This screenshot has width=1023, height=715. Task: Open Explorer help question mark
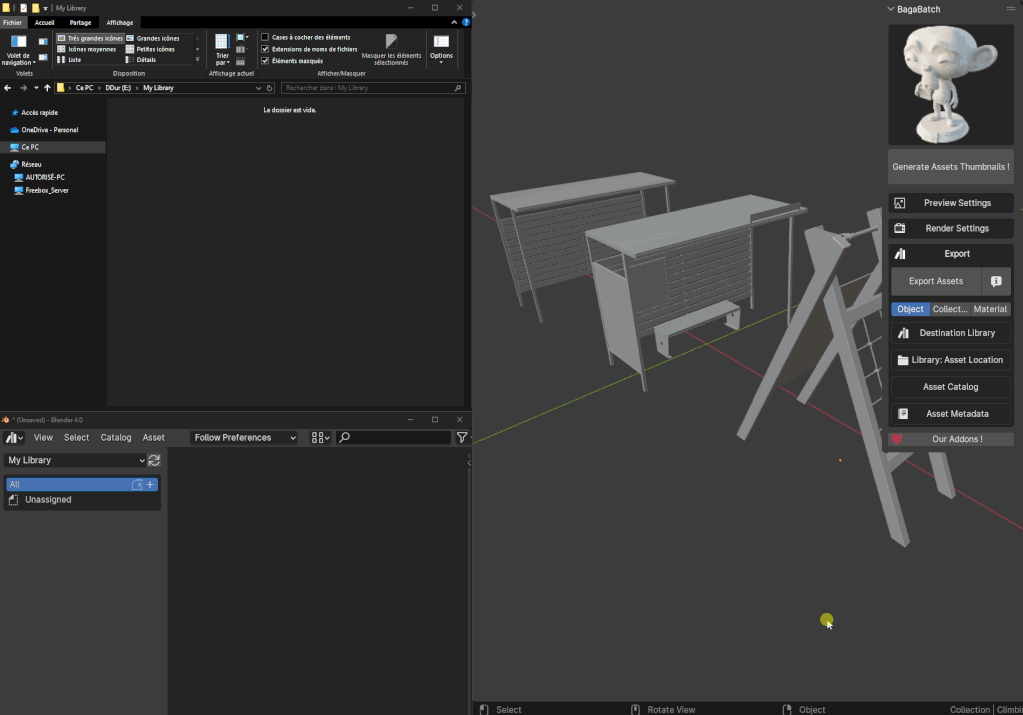[x=466, y=22]
